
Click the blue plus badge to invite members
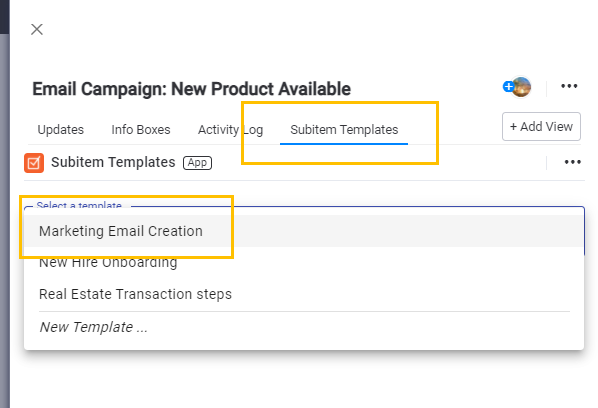508,87
